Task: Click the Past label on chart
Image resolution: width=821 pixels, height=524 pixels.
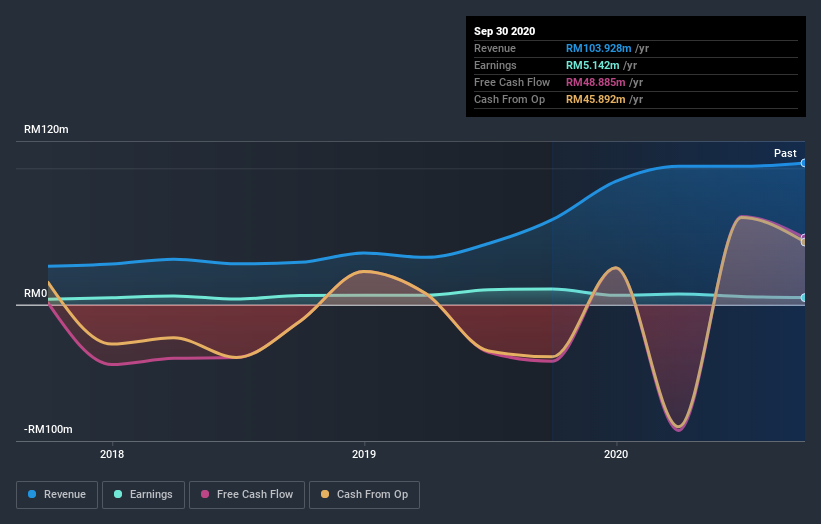Action: [785, 153]
